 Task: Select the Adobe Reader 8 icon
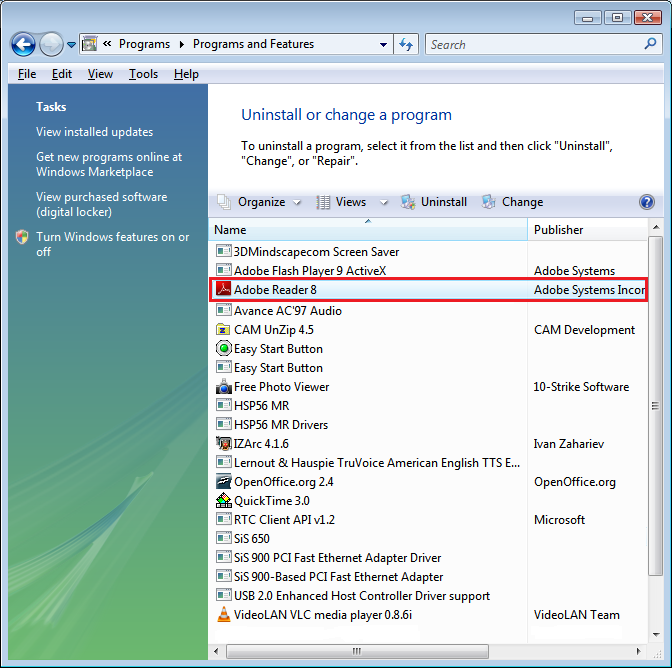click(x=223, y=289)
